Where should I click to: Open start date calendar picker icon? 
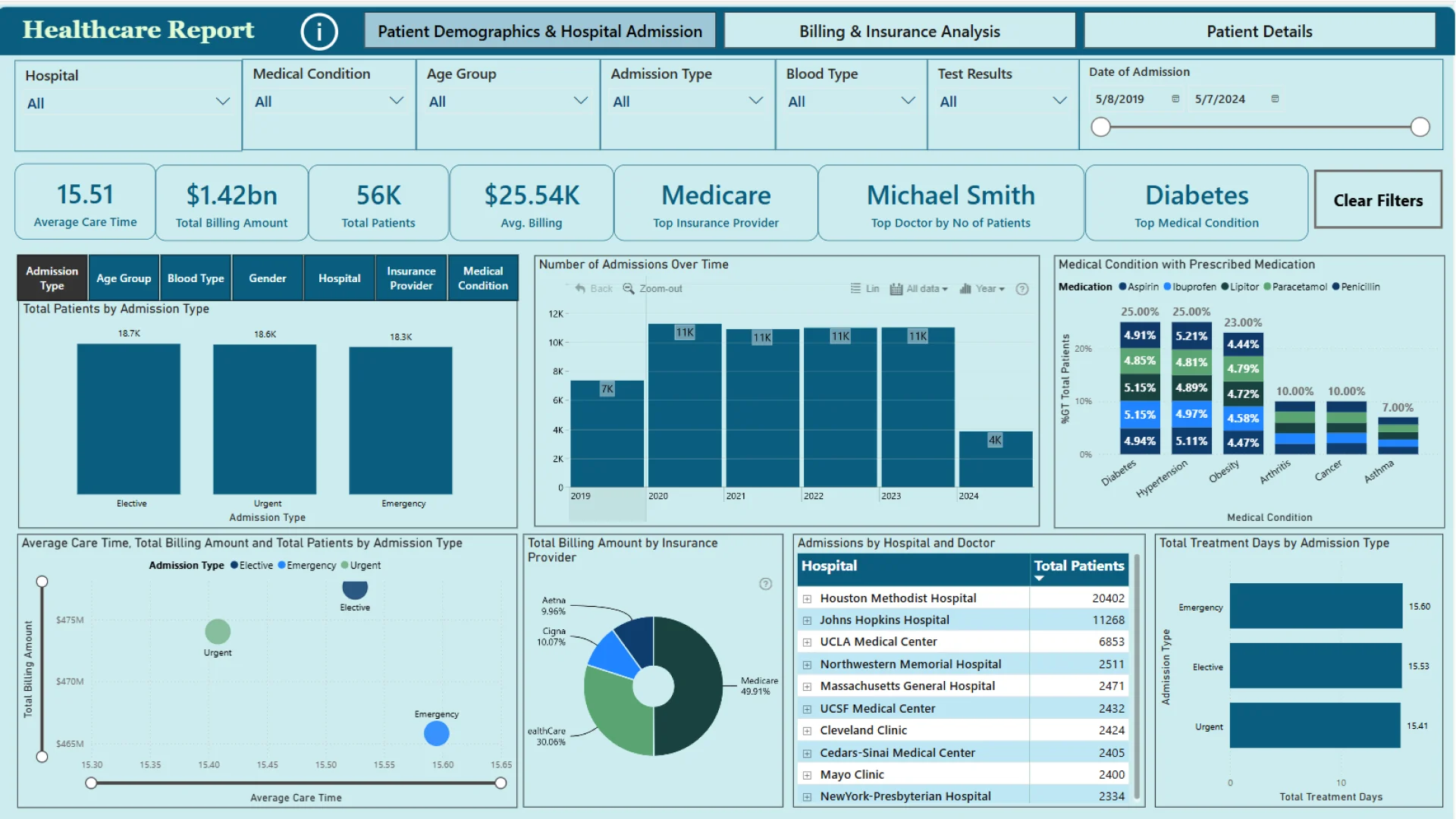[1175, 99]
